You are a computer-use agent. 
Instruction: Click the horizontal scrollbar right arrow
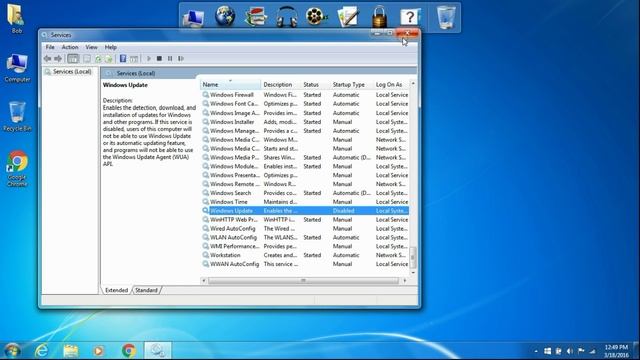(404, 280)
